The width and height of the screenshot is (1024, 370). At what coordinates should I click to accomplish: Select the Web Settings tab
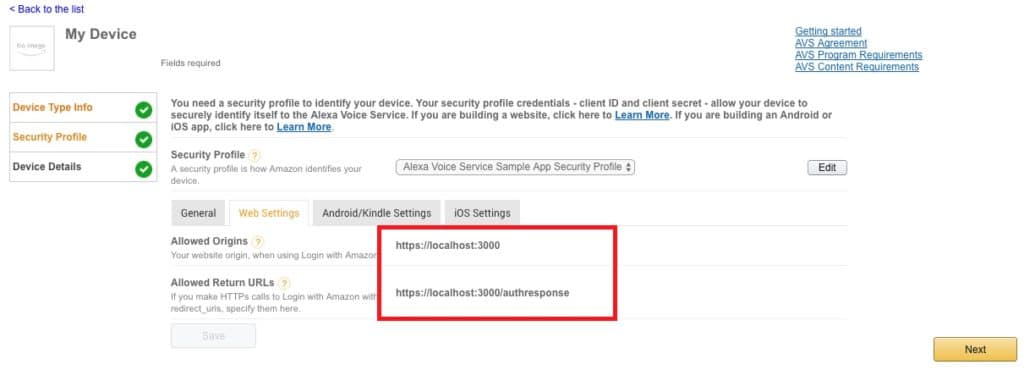(x=269, y=213)
